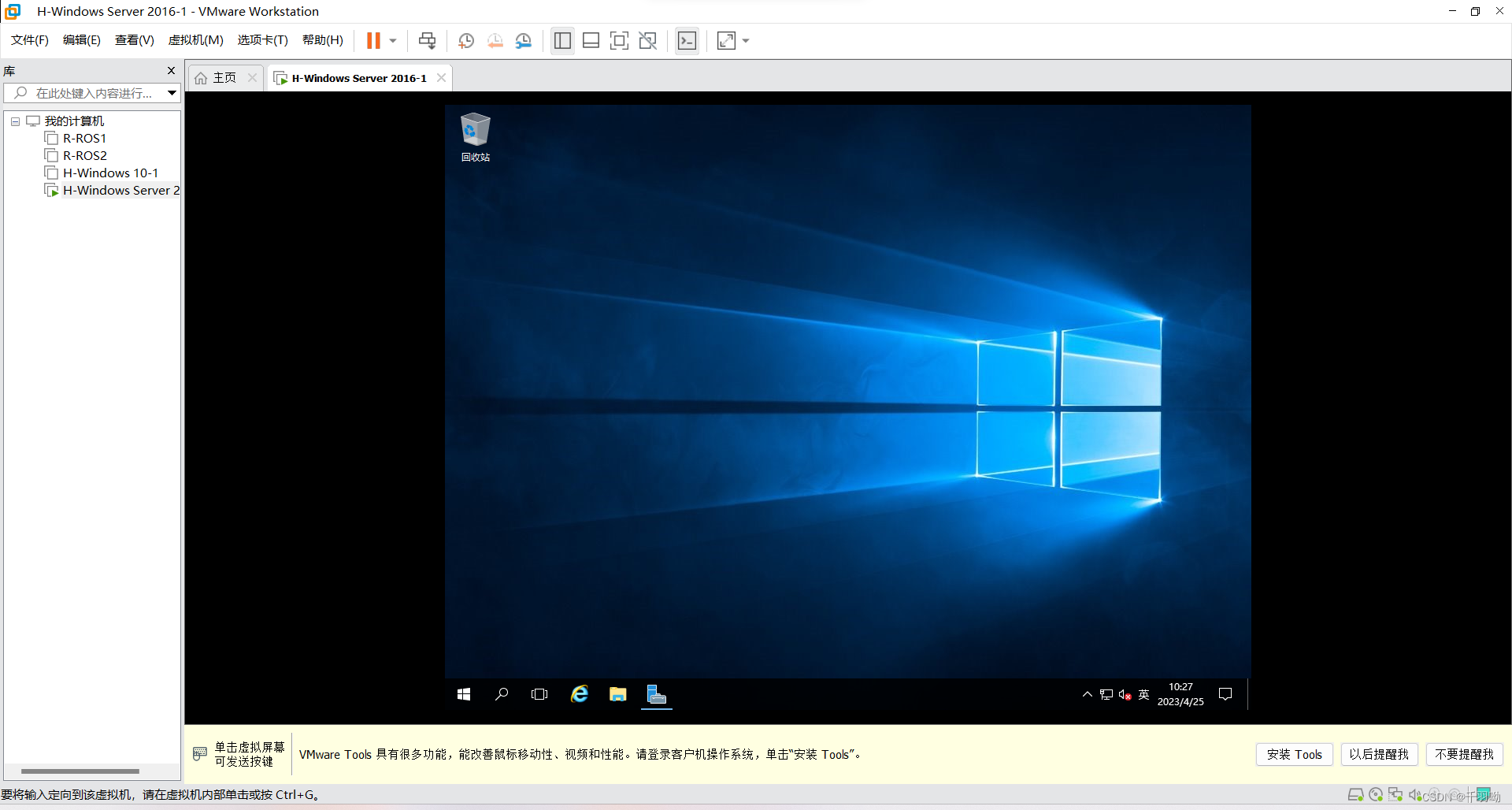The image size is (1512, 810).
Task: Click the network adapter status icon
Action: coord(1395,795)
